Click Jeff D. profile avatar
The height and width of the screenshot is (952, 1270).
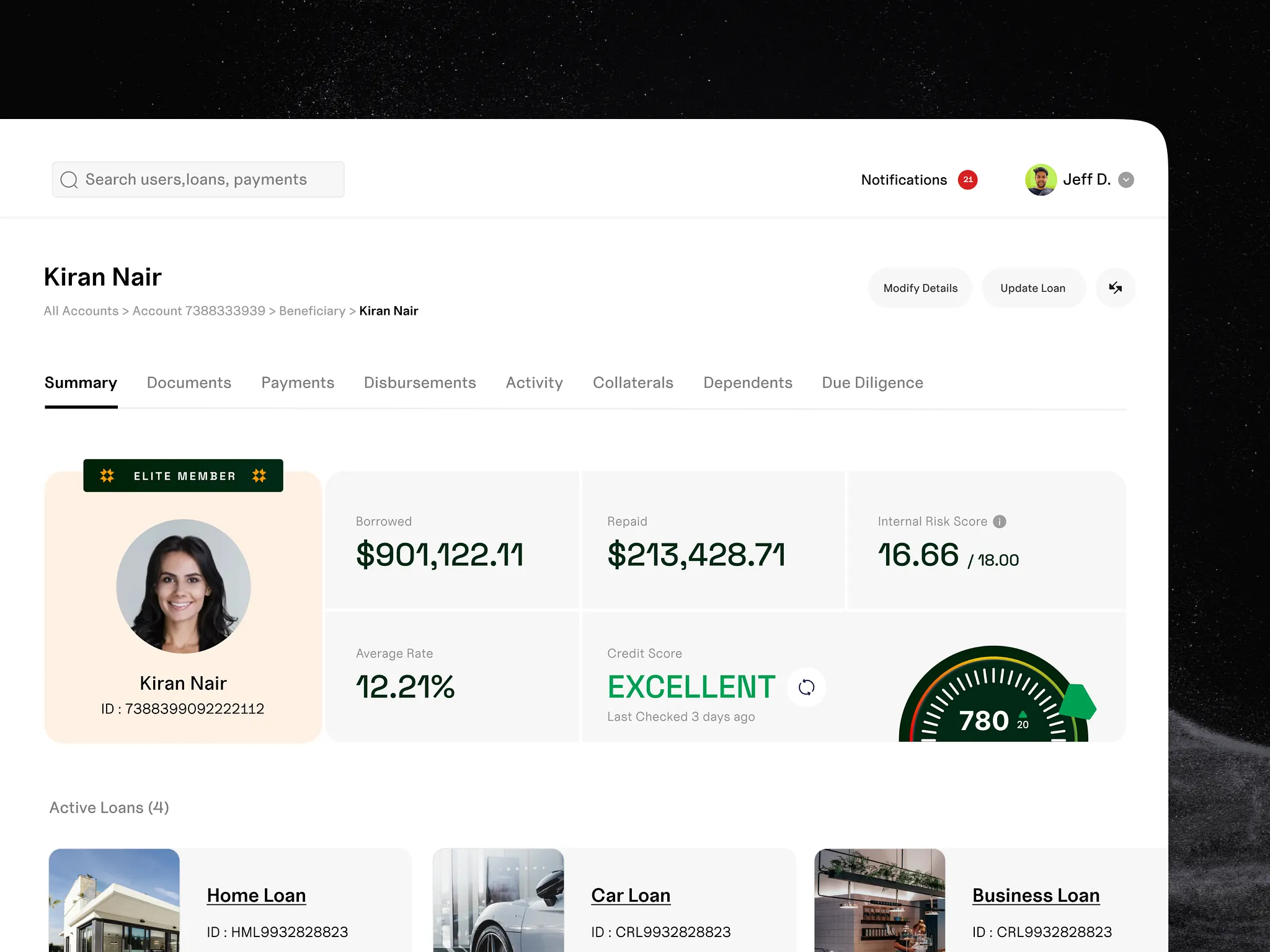pos(1041,180)
